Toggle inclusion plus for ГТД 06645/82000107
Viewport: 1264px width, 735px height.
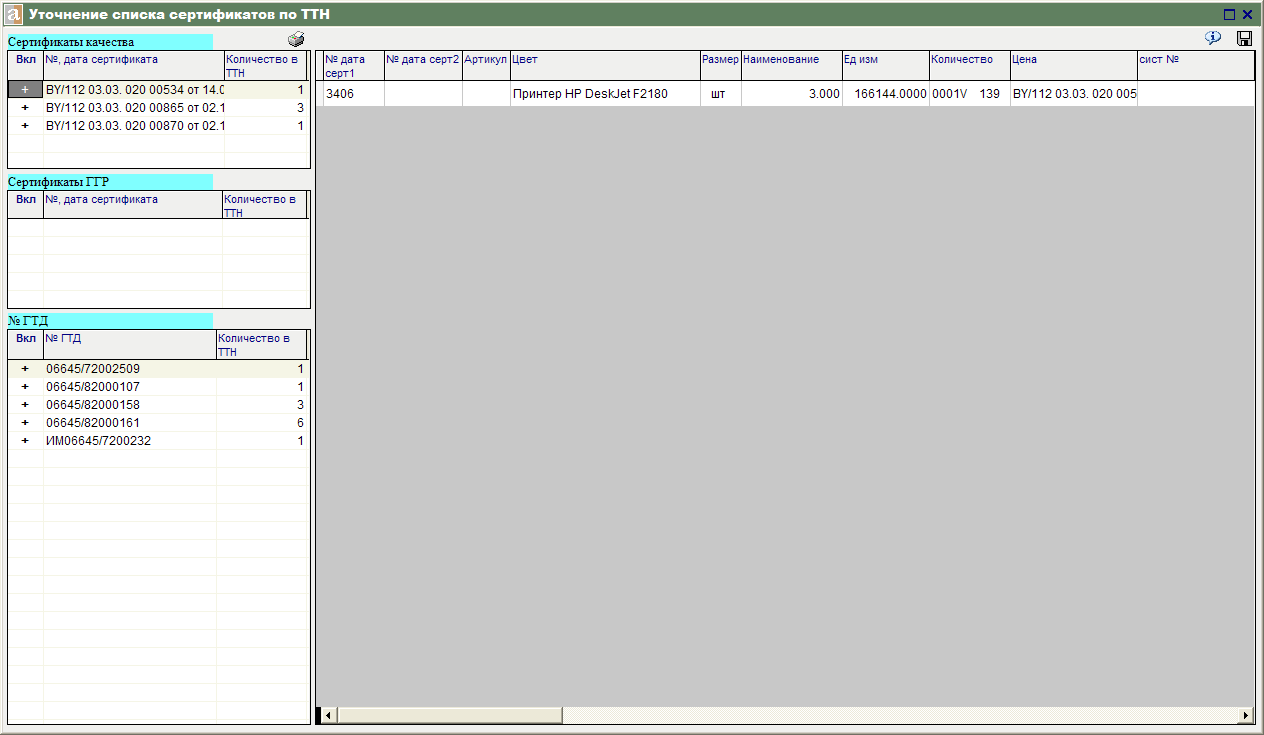point(25,387)
